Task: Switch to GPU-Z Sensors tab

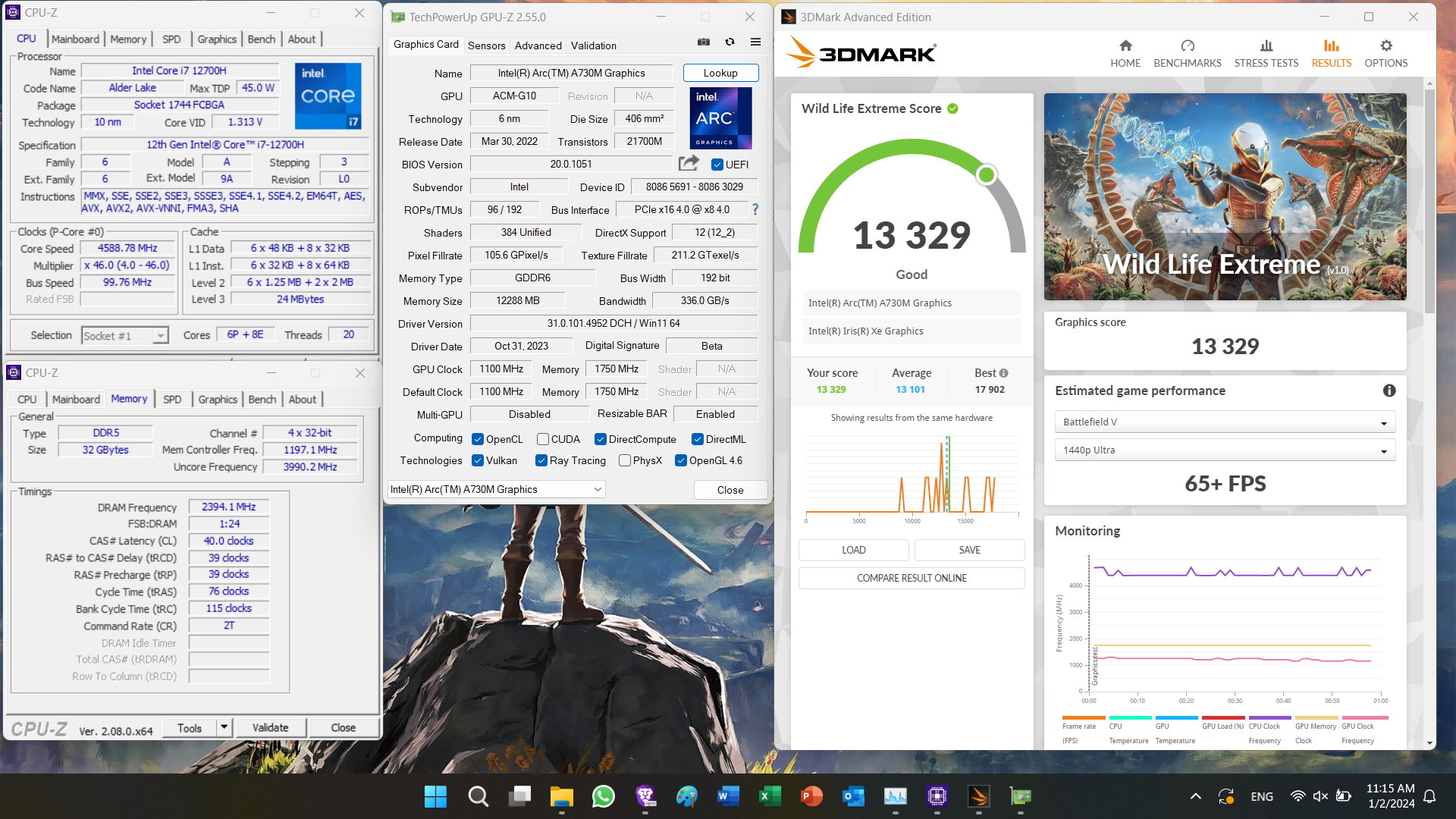Action: [x=486, y=45]
